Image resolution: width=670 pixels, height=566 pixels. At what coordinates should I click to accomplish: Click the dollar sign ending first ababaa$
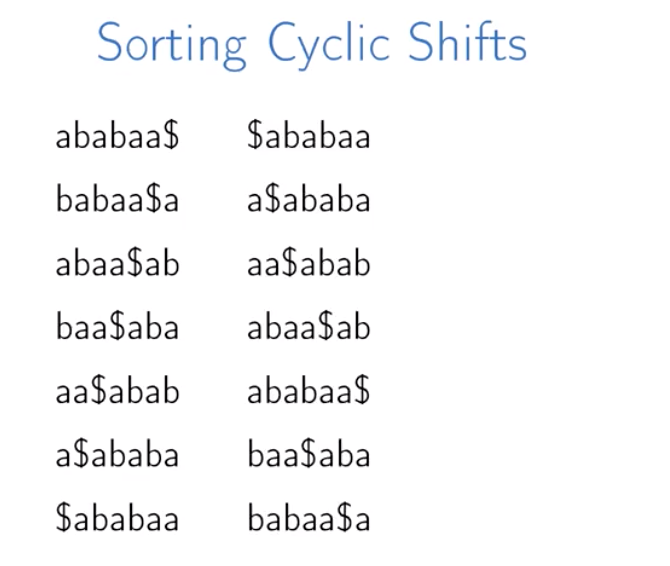pos(171,135)
